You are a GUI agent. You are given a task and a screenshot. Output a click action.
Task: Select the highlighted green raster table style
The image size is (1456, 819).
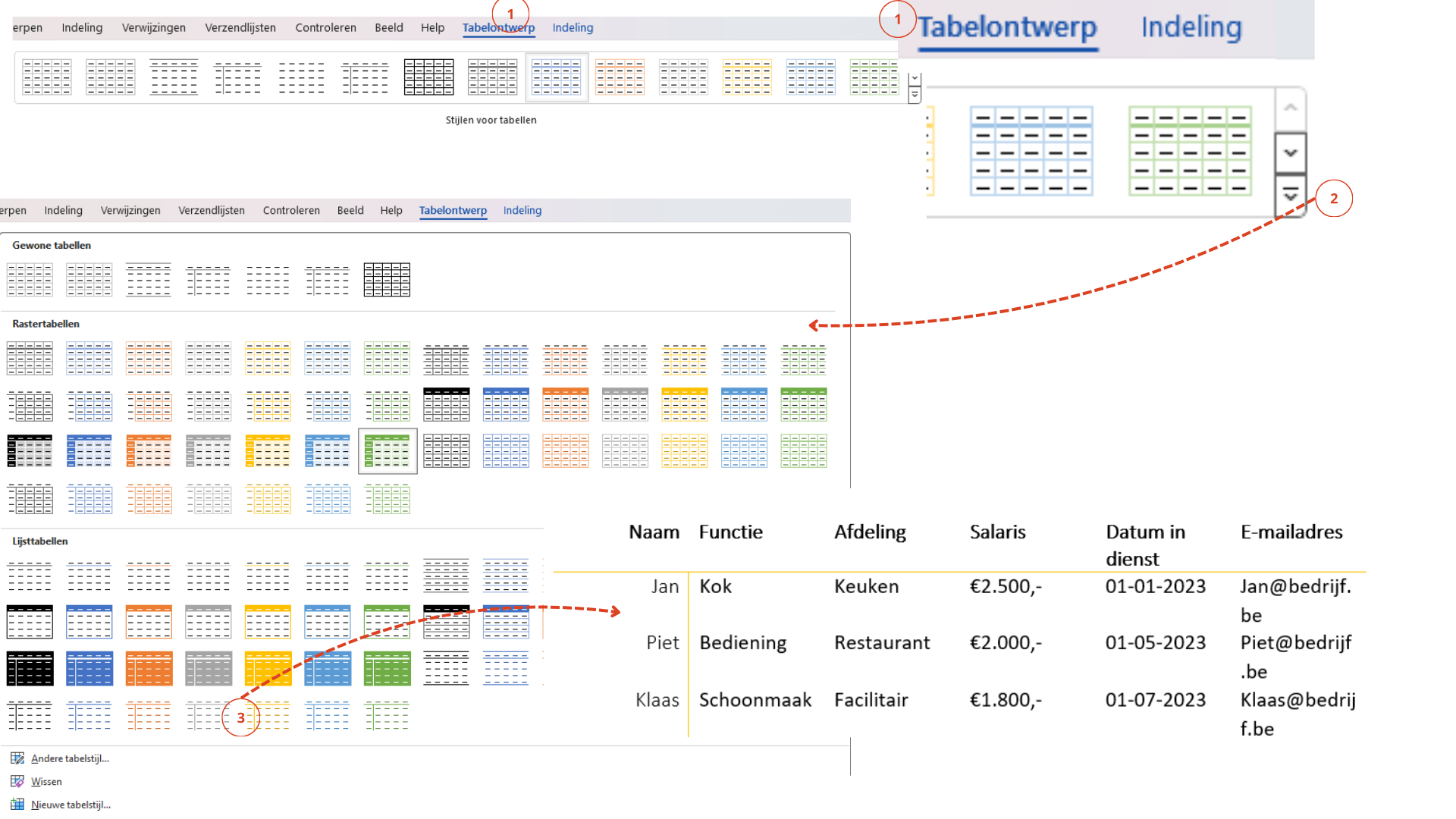(x=388, y=450)
